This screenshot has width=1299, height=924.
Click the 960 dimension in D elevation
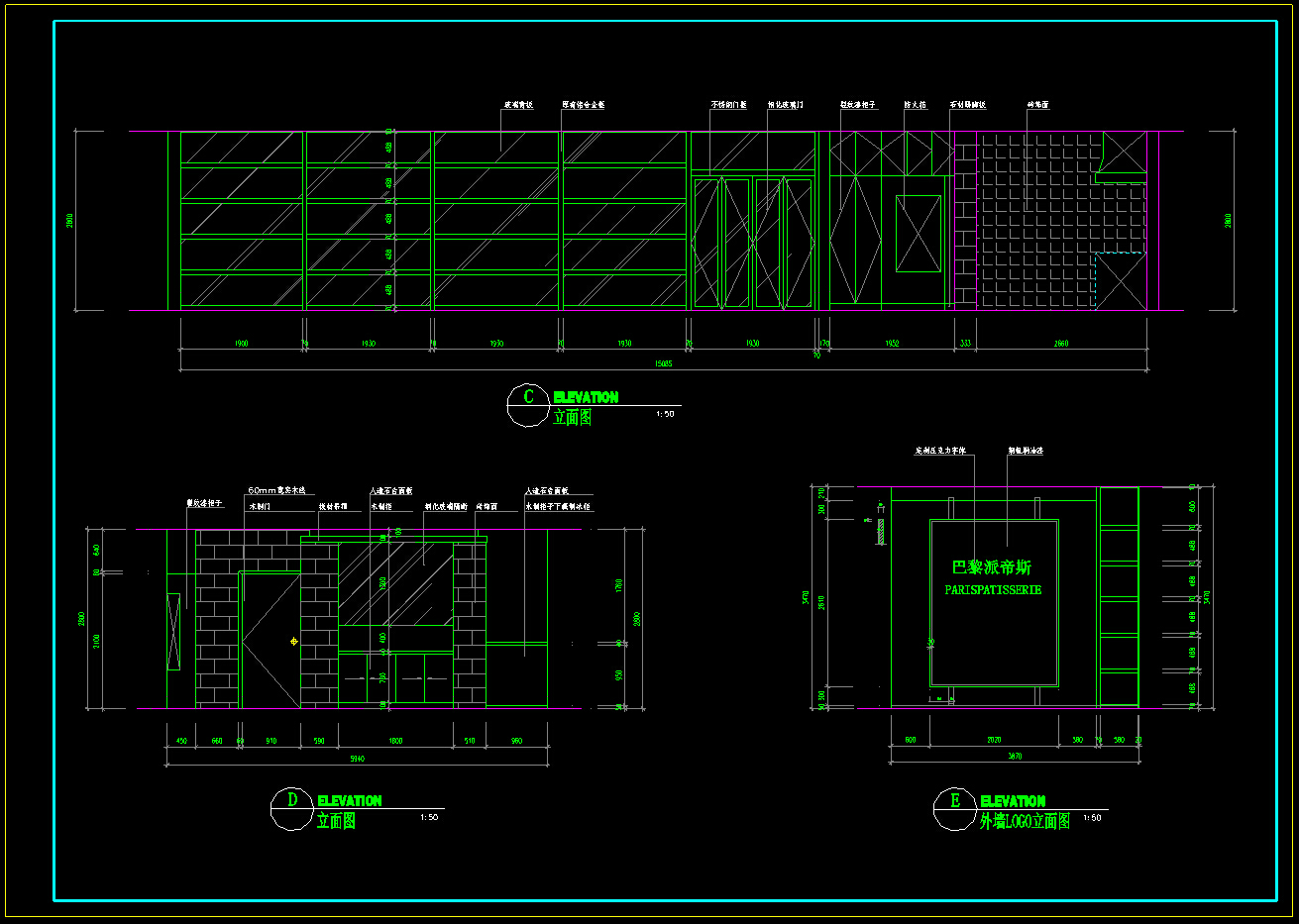pos(516,741)
